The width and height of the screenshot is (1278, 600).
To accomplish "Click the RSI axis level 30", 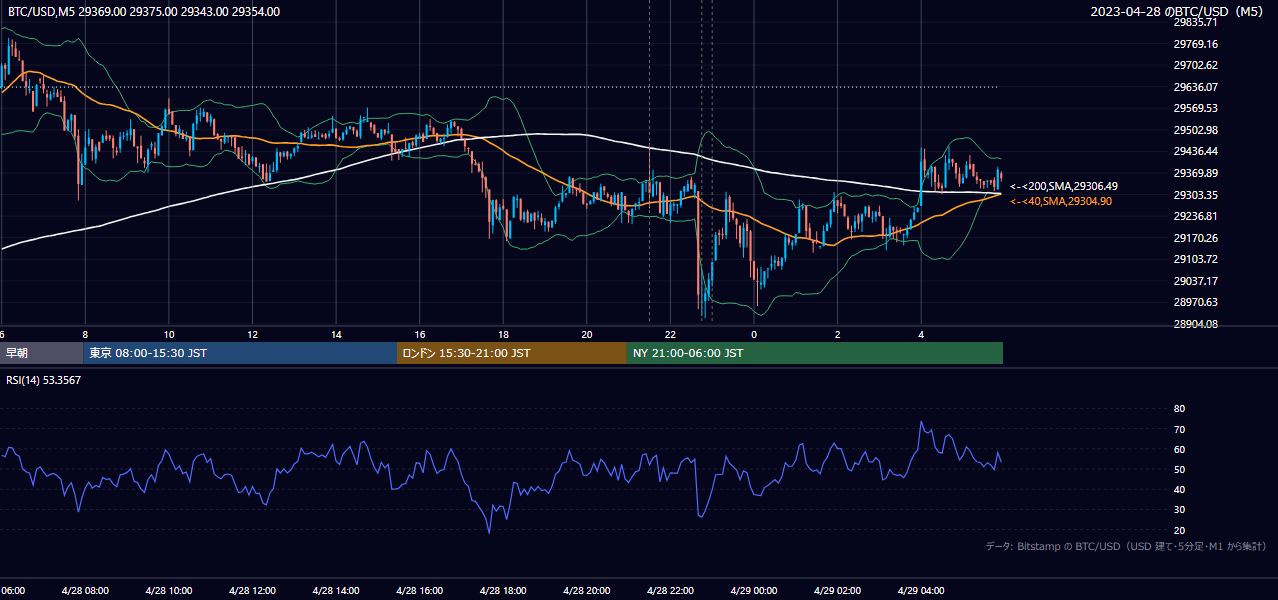I will pos(1179,510).
